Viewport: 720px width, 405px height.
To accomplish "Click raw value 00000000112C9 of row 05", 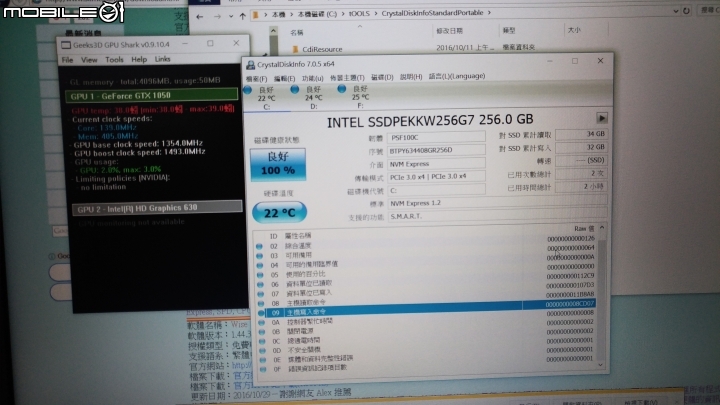I will point(570,276).
